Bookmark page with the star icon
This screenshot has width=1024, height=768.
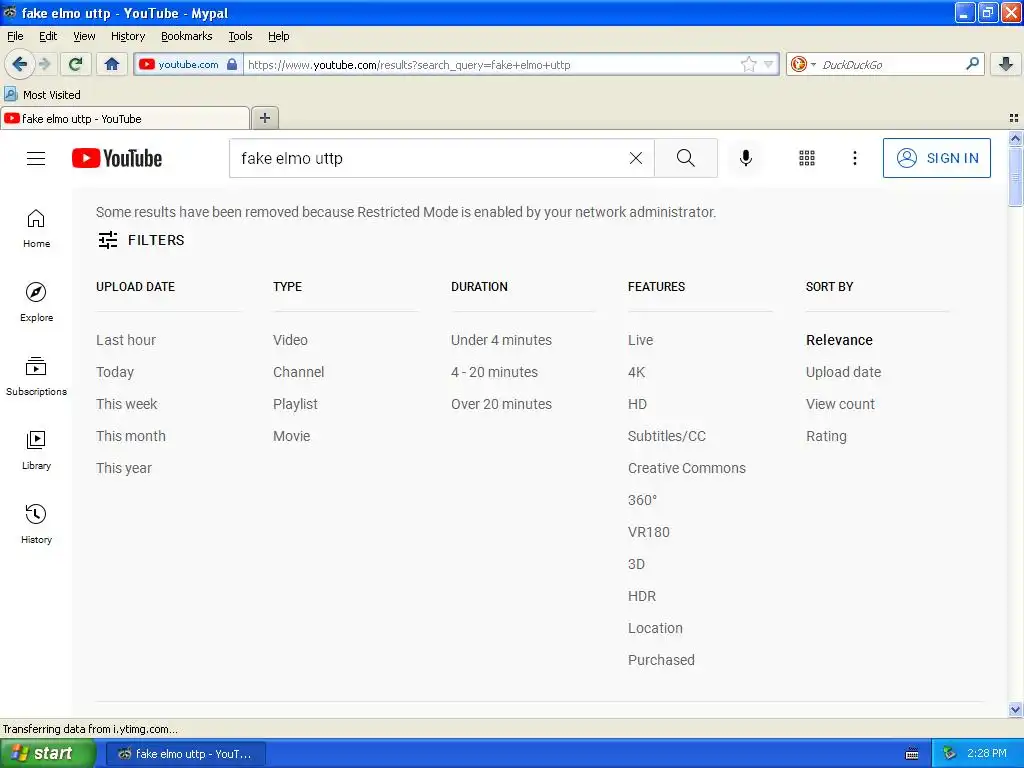click(x=748, y=64)
